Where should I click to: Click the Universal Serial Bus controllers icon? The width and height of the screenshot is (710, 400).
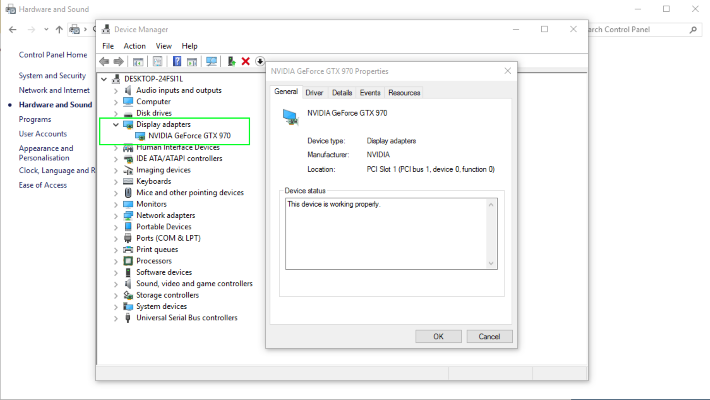pyautogui.click(x=128, y=318)
